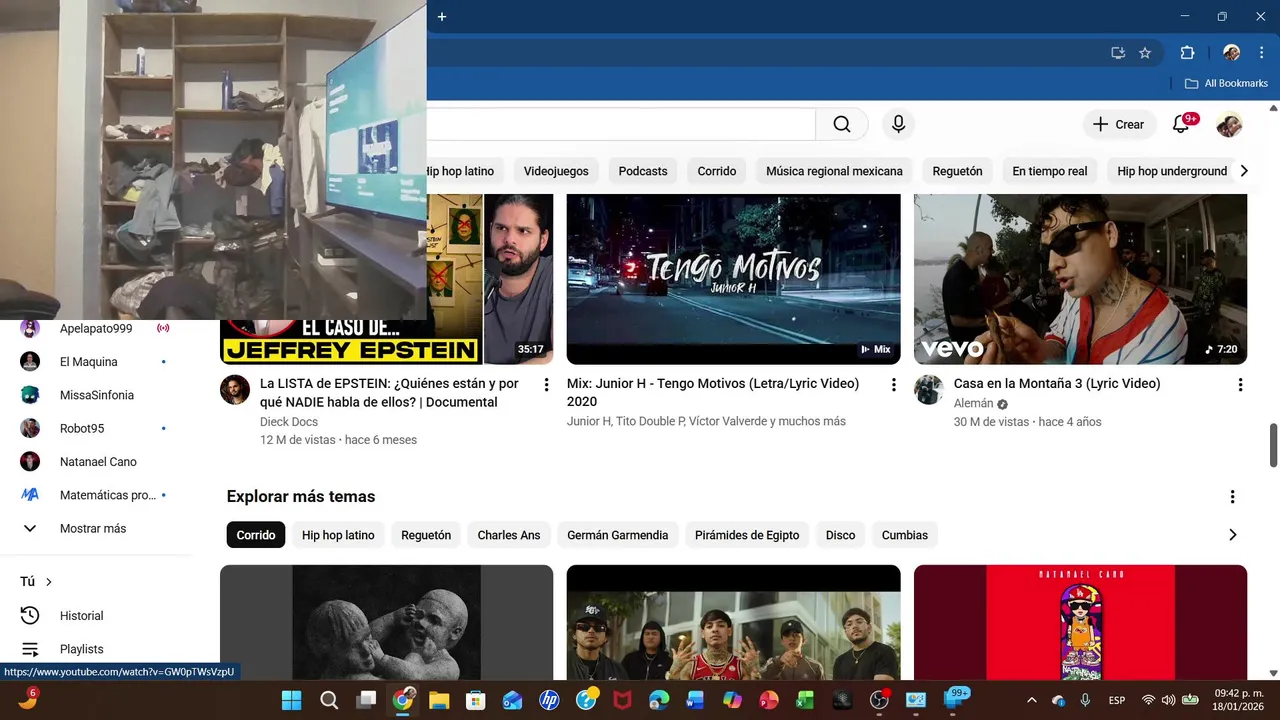Click the Dieck Docs channel avatar
The image size is (1280, 720).
(x=235, y=390)
